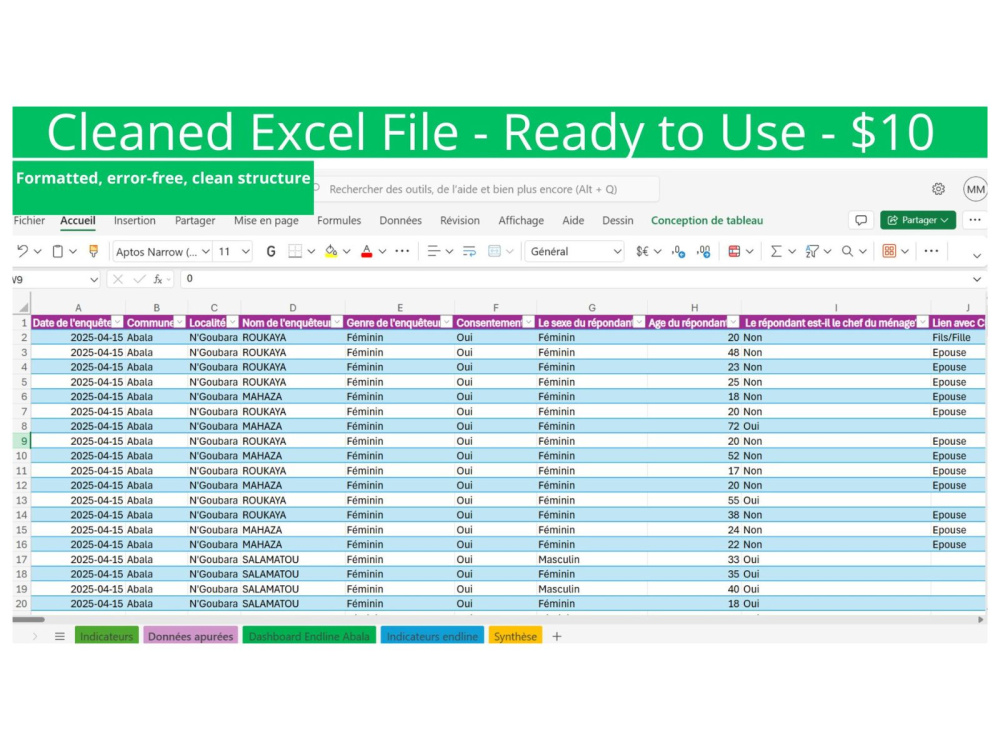Click the text alignment icon
Image resolution: width=1000 pixels, height=750 pixels.
point(434,251)
